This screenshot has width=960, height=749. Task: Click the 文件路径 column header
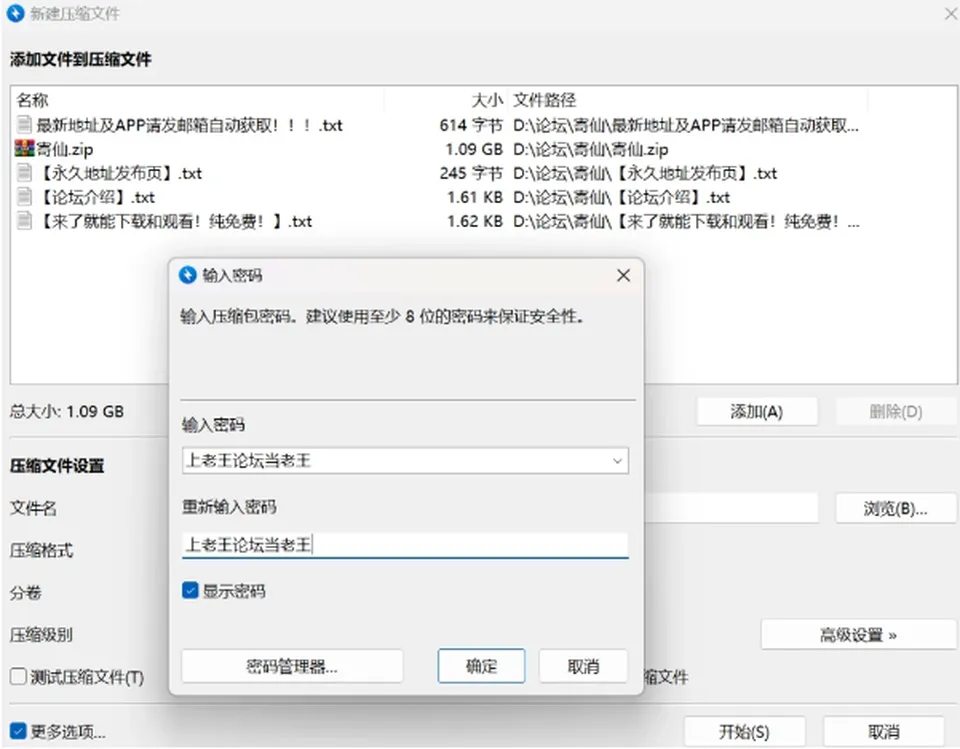pos(545,100)
